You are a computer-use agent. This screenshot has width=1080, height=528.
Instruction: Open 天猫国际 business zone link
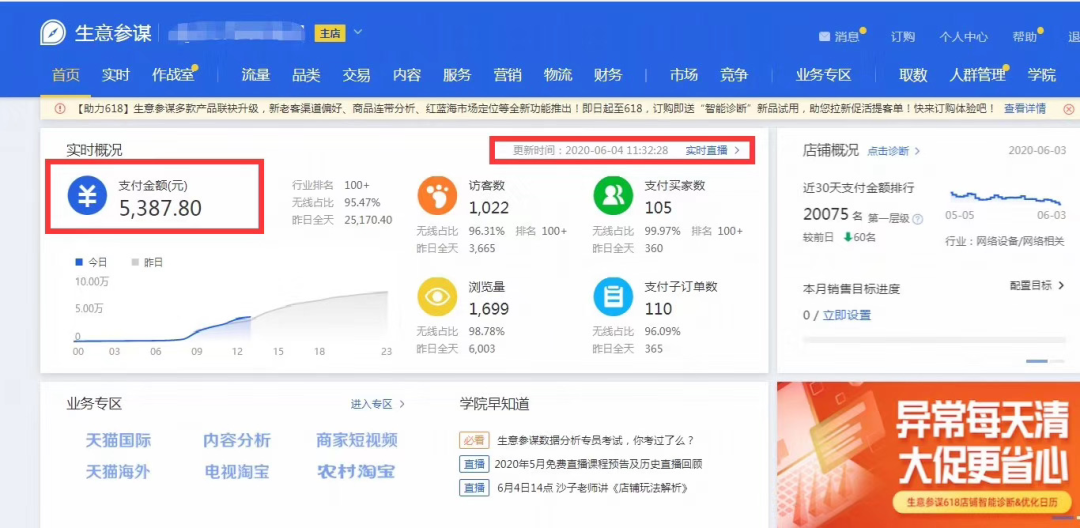(118, 441)
